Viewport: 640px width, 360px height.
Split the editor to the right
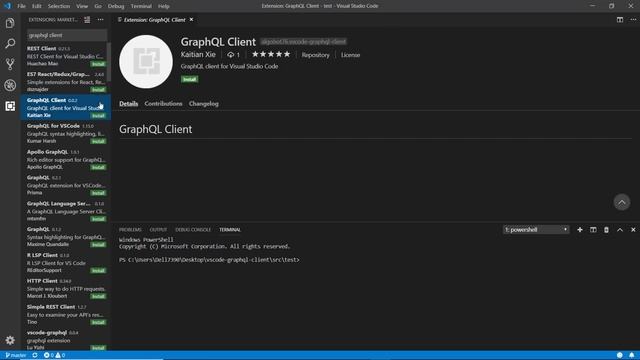pyautogui.click(x=620, y=20)
